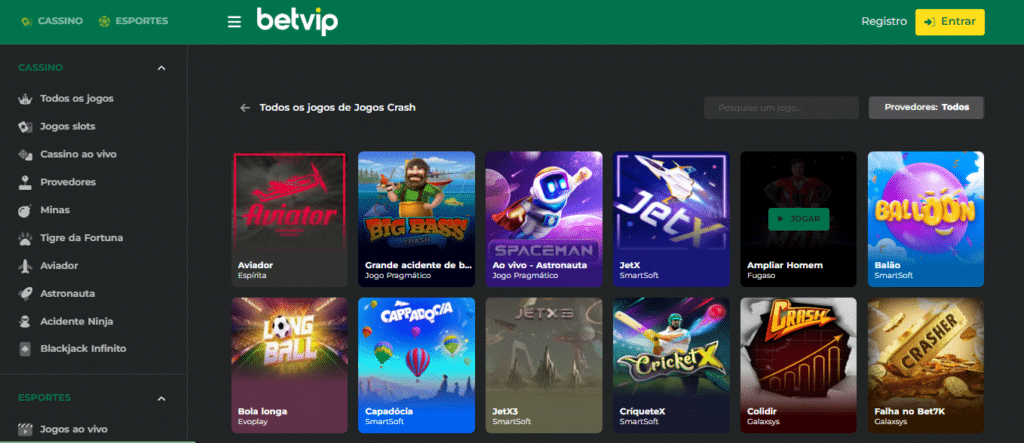Click the Blackjack Infinito card icon

[25, 349]
